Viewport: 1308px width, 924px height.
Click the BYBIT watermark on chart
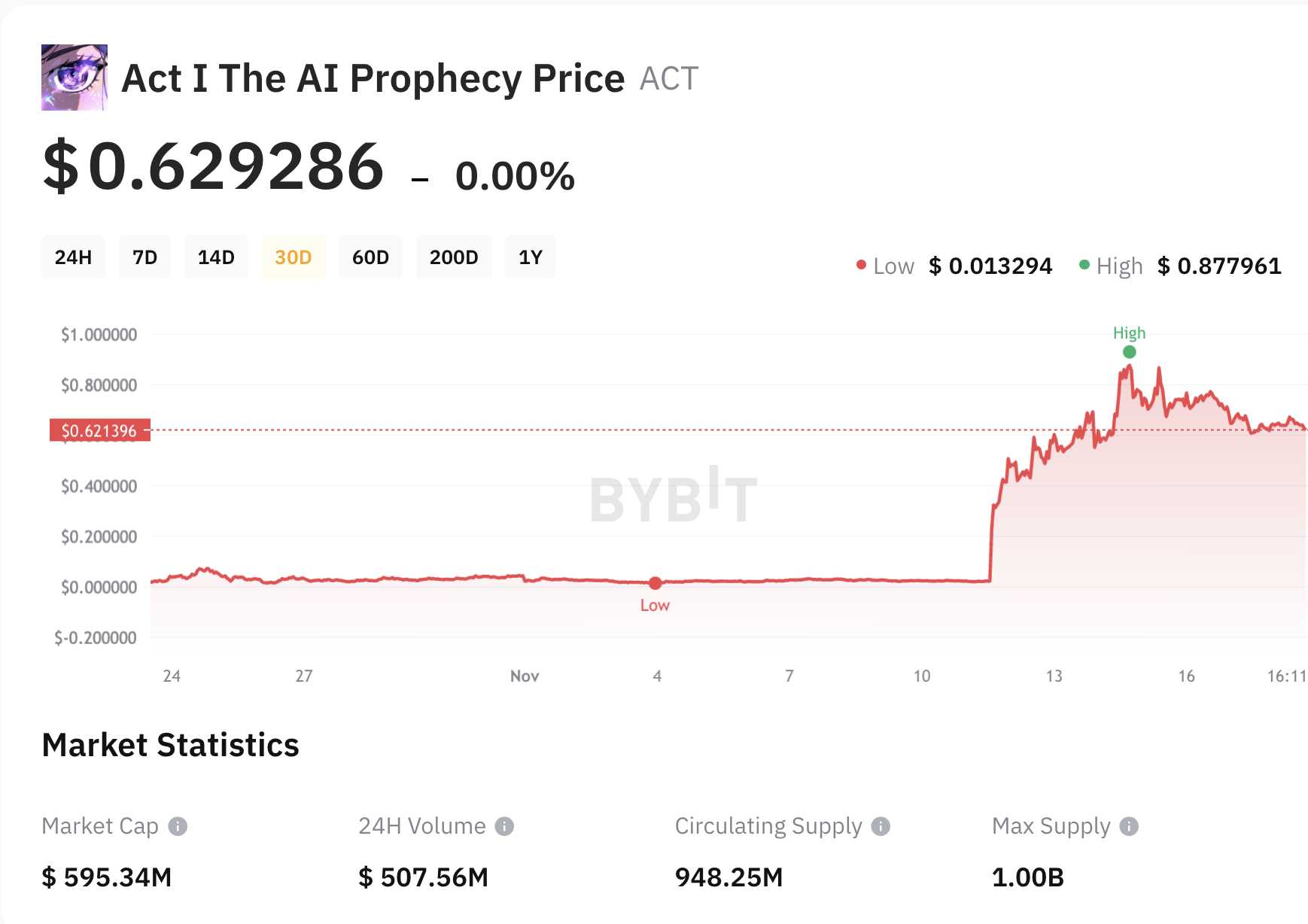click(x=674, y=495)
